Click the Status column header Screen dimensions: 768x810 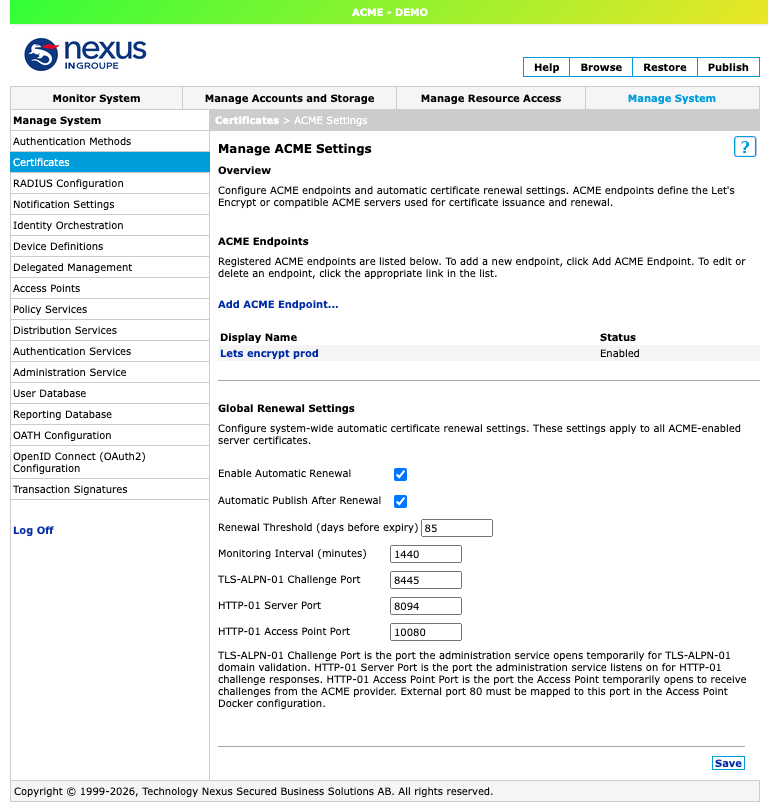click(x=618, y=337)
